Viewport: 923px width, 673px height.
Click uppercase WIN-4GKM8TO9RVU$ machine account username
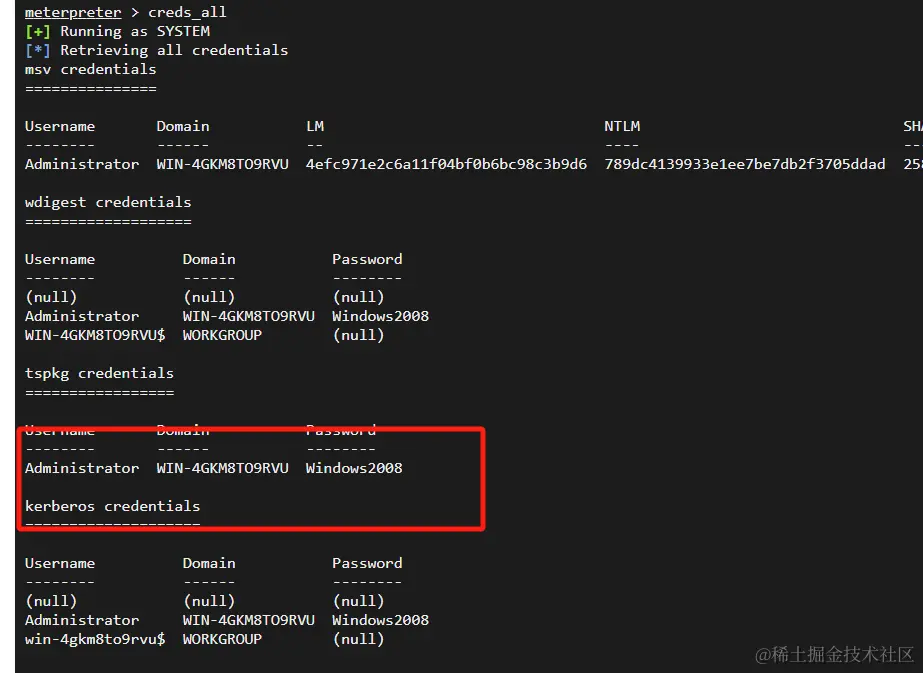coord(95,335)
